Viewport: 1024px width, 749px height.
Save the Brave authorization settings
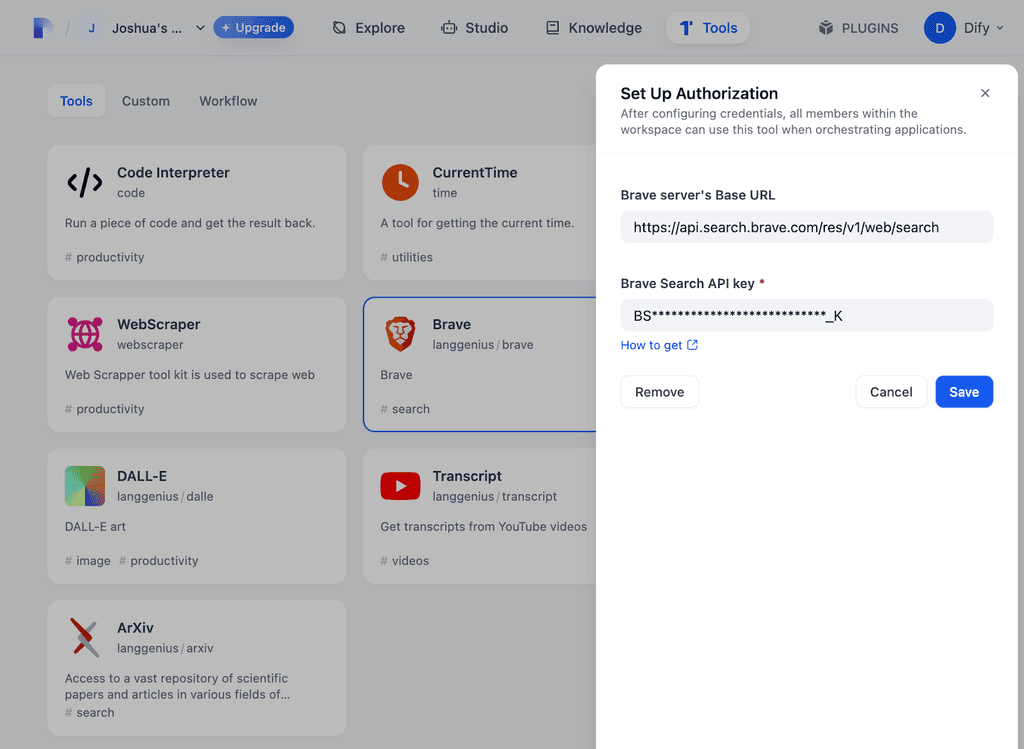(963, 392)
